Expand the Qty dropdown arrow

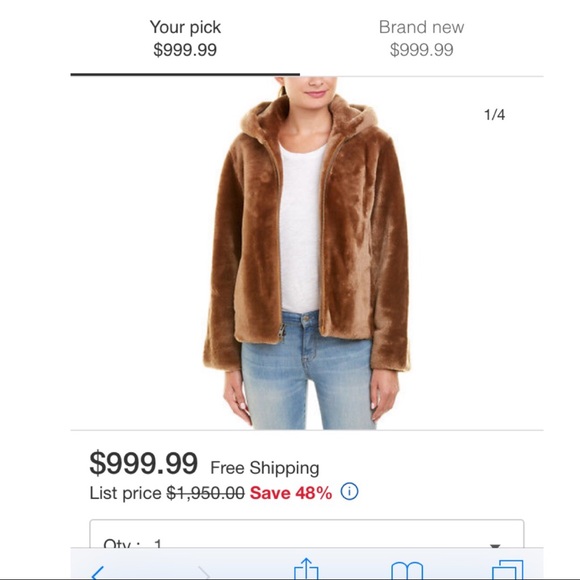pyautogui.click(x=495, y=546)
